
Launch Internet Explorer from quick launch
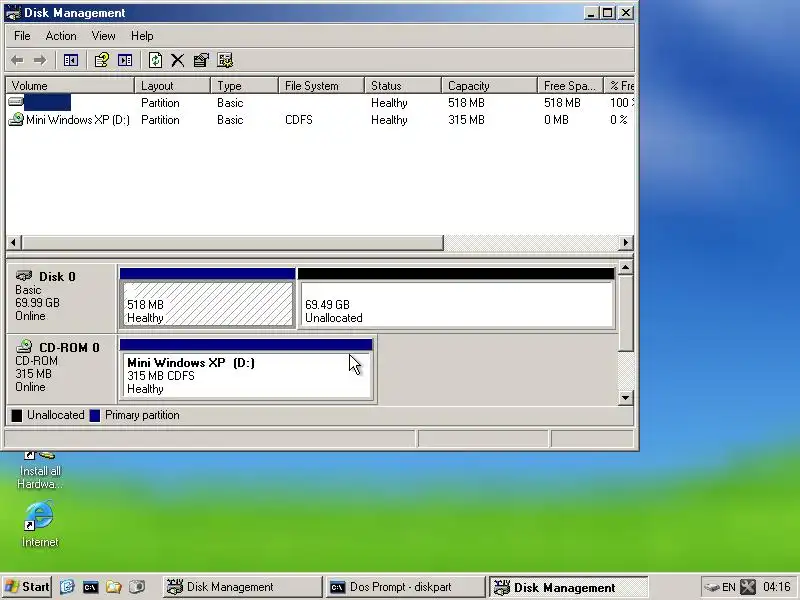pyautogui.click(x=67, y=587)
